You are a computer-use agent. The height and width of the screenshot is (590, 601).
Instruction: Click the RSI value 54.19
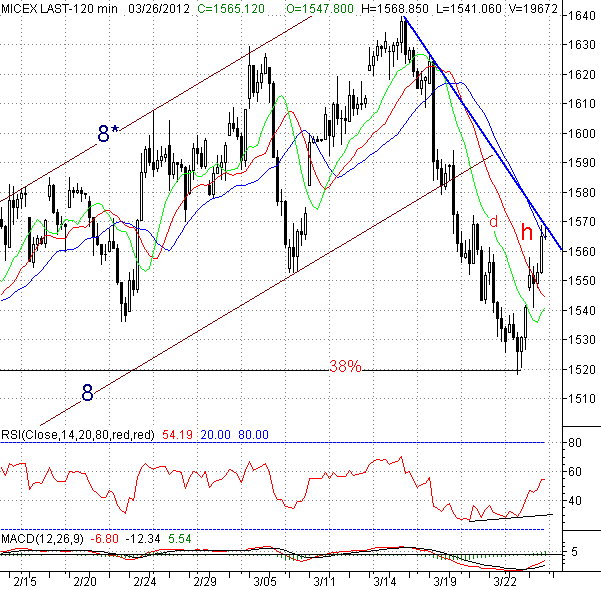[177, 435]
